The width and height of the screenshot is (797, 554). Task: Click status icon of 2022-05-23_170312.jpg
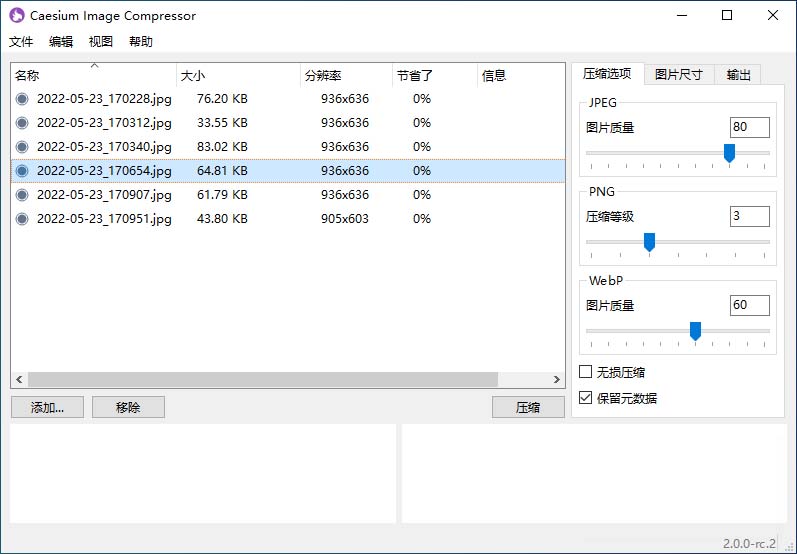coord(22,122)
